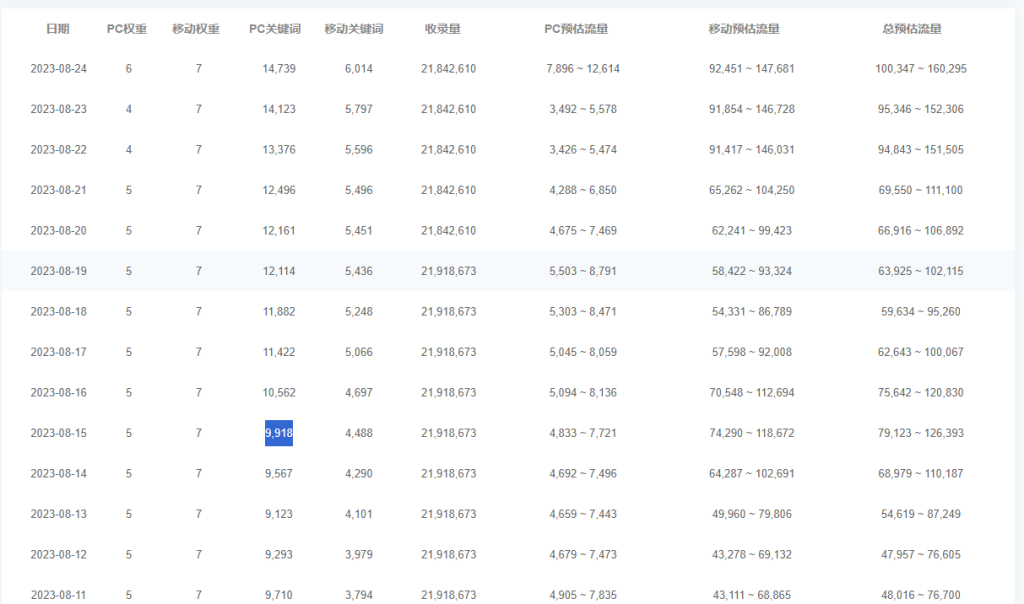
Task: Click the PC关键词 column header
Action: tap(275, 29)
